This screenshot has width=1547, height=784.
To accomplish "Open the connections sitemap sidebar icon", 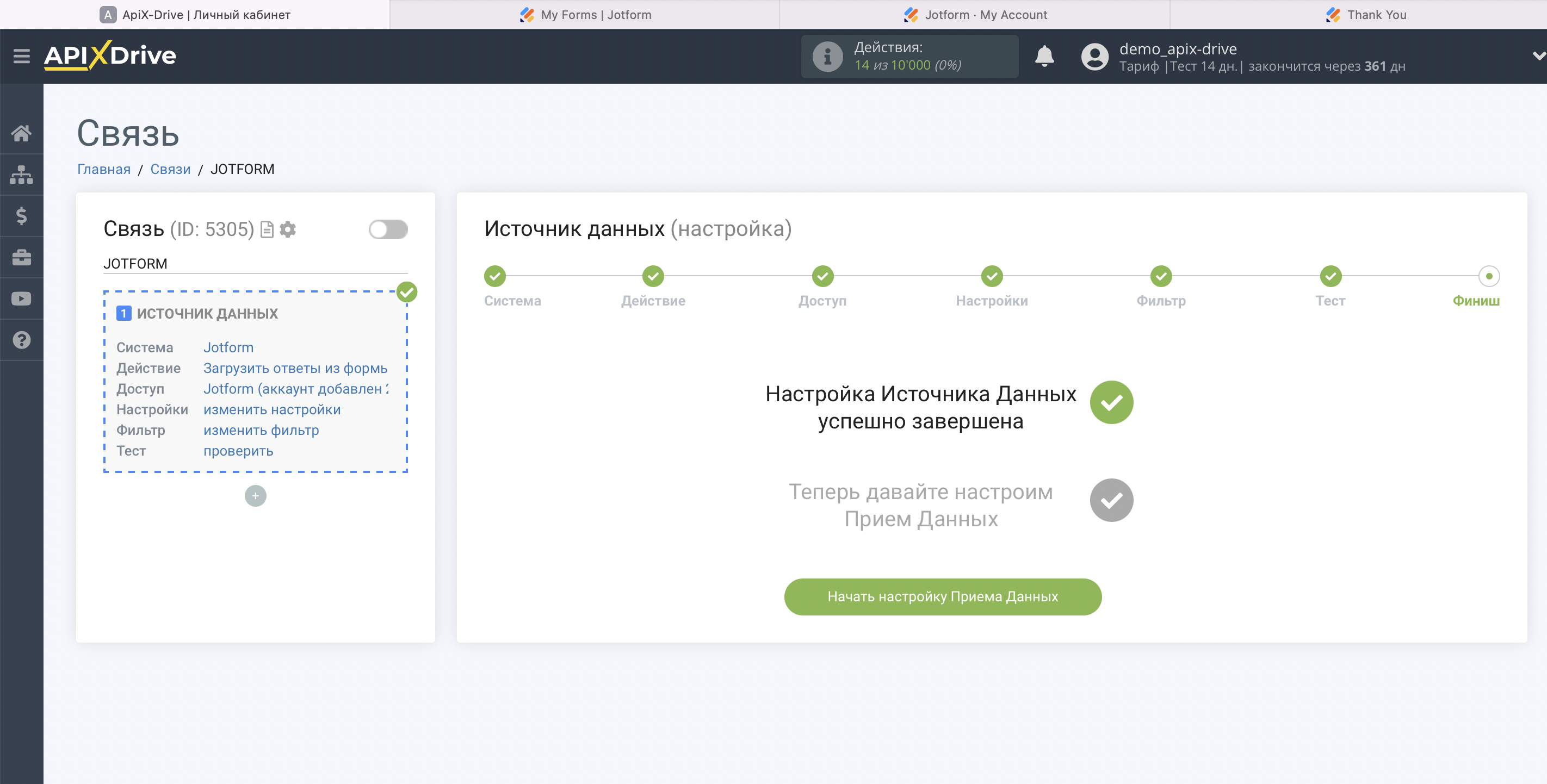I will point(22,174).
